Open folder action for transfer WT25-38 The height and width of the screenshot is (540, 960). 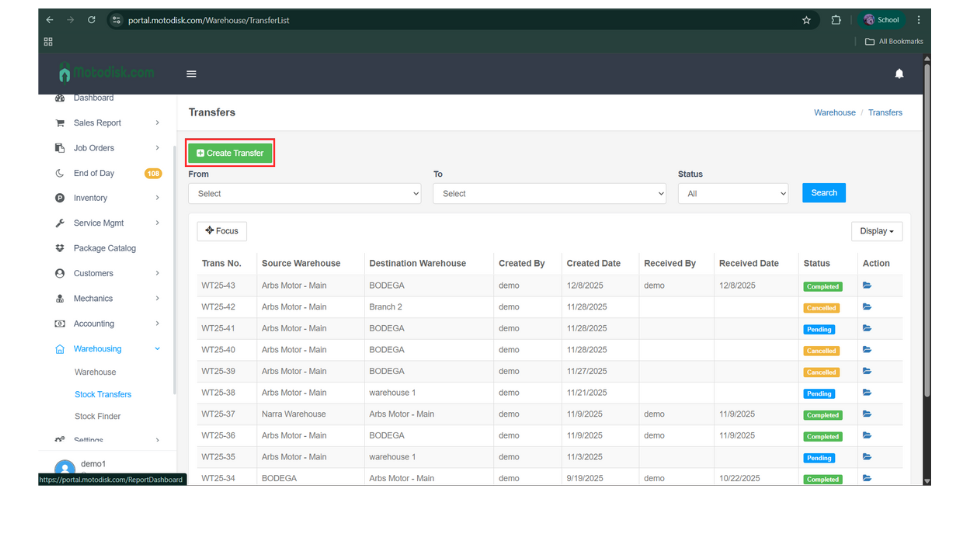pos(867,393)
